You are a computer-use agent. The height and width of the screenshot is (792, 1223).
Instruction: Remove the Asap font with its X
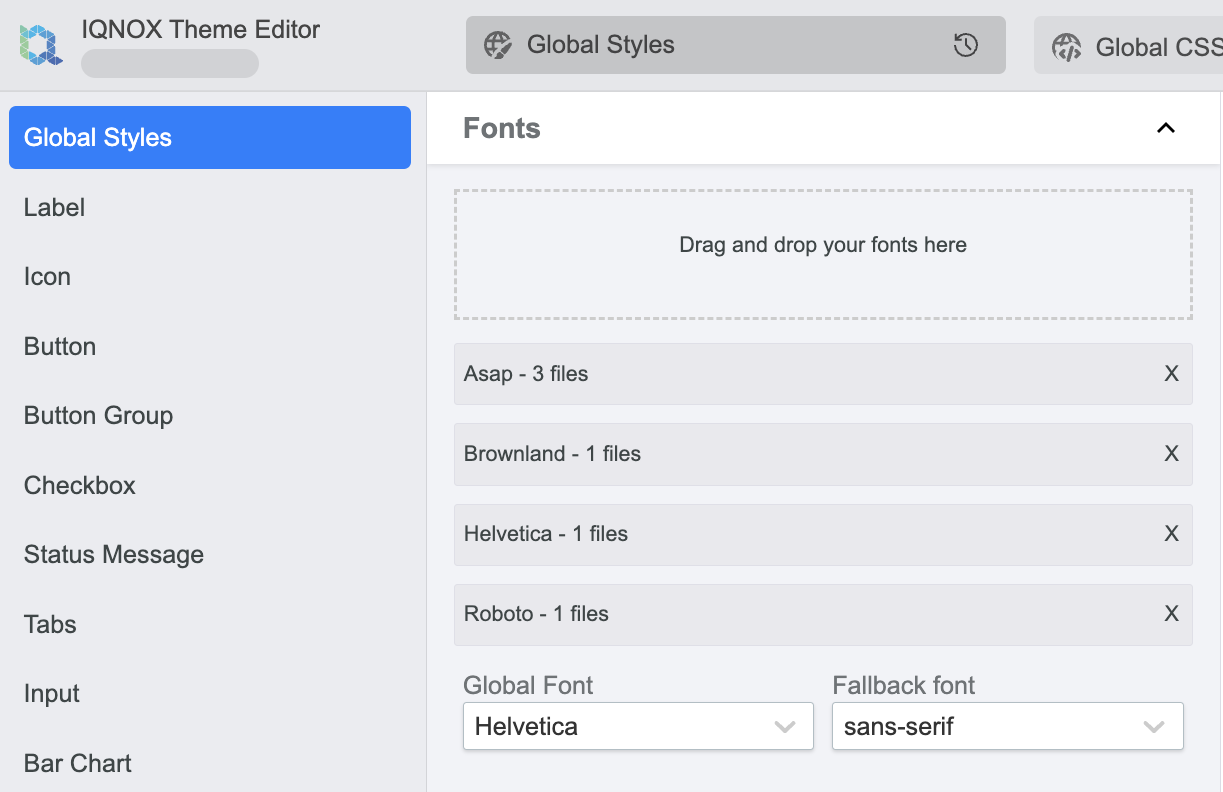[x=1171, y=373]
